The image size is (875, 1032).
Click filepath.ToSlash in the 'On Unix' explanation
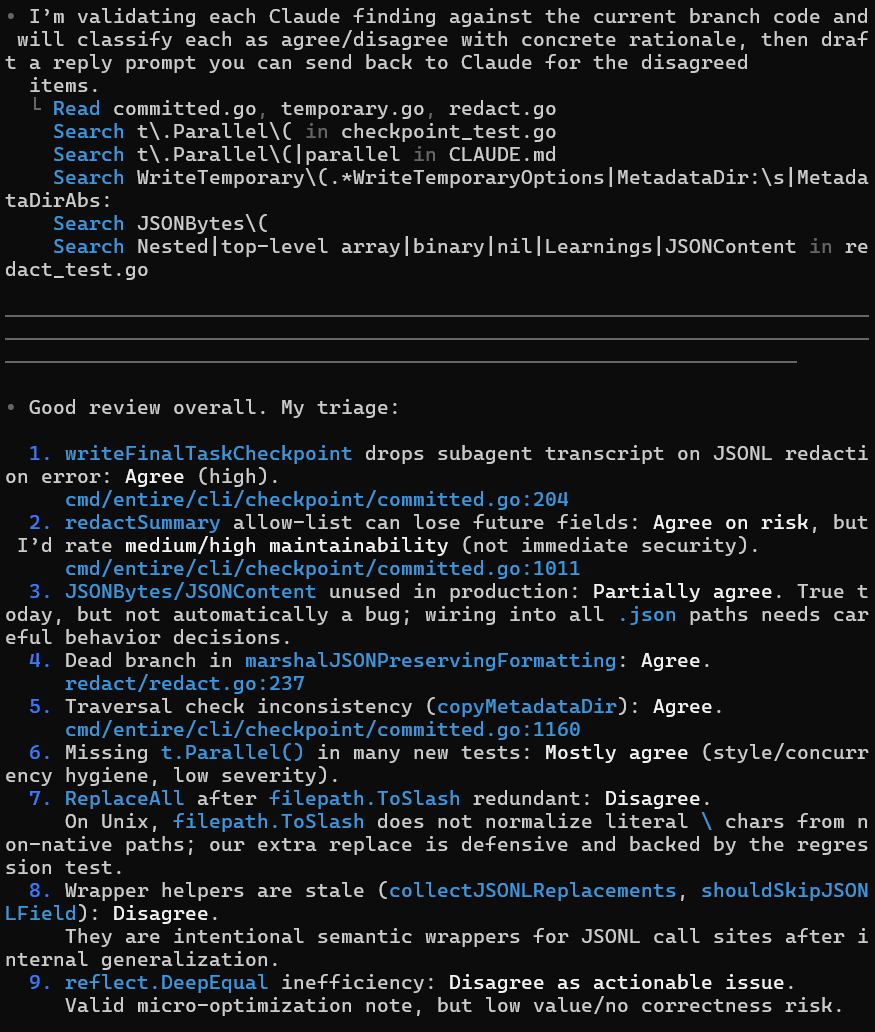(269, 822)
